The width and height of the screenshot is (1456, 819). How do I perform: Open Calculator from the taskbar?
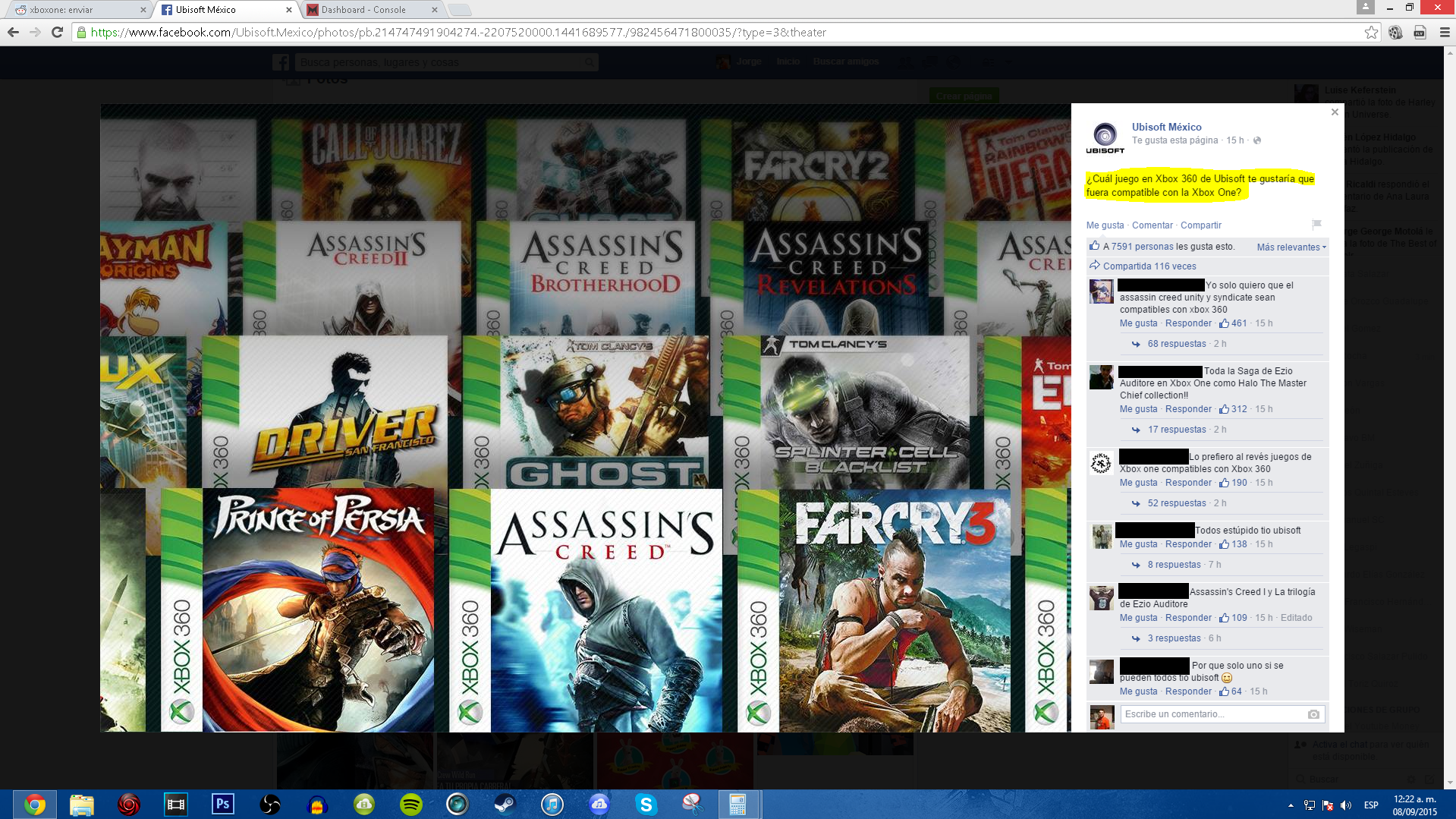[x=737, y=804]
